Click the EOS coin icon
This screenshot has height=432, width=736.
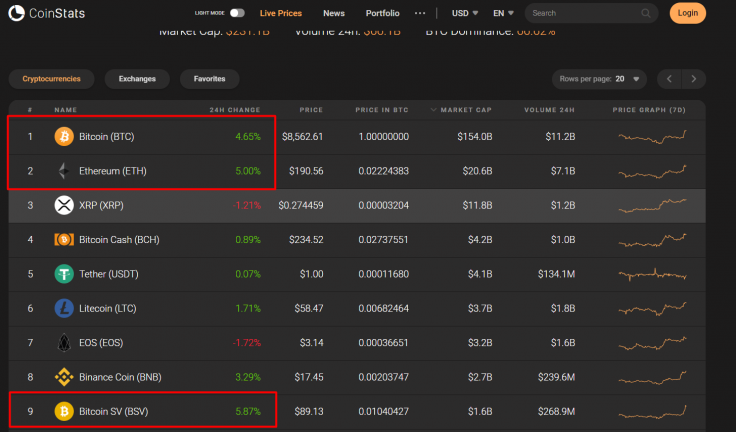(64, 343)
